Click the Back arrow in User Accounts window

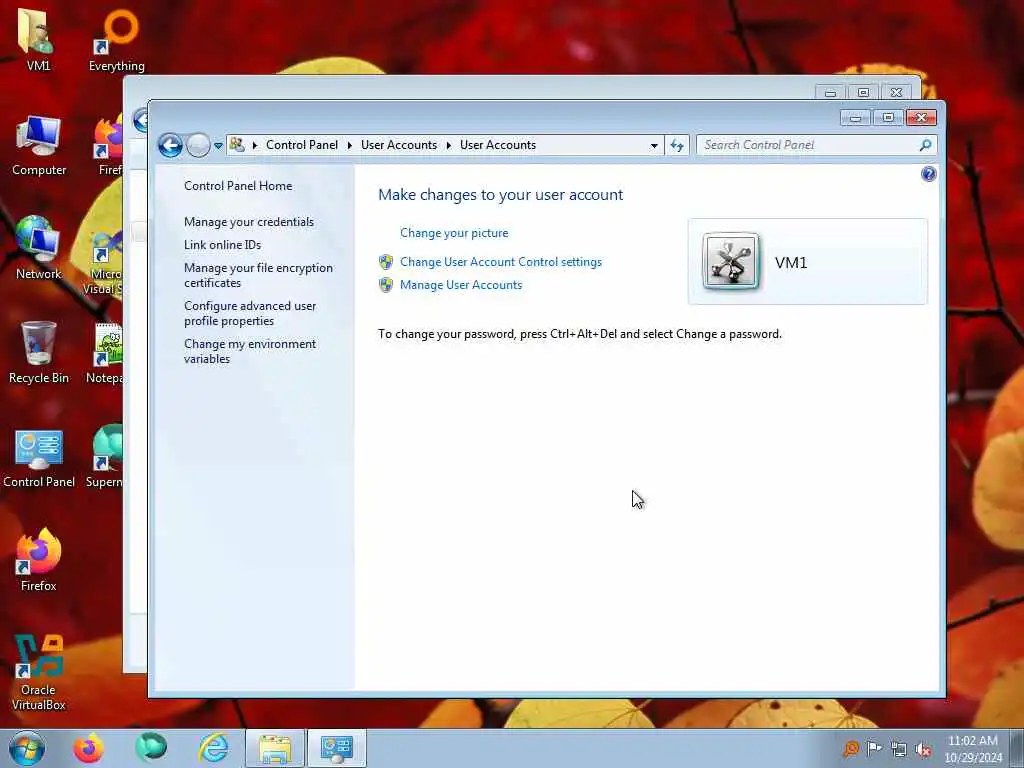[170, 145]
